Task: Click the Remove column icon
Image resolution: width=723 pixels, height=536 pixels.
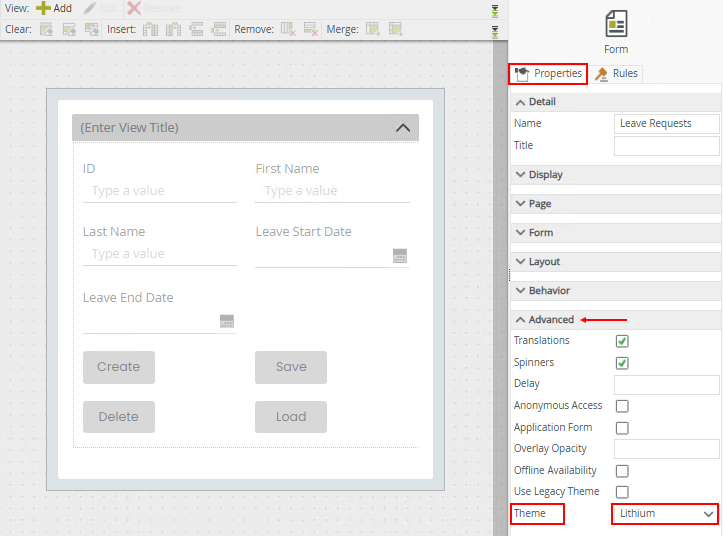Action: (288, 30)
